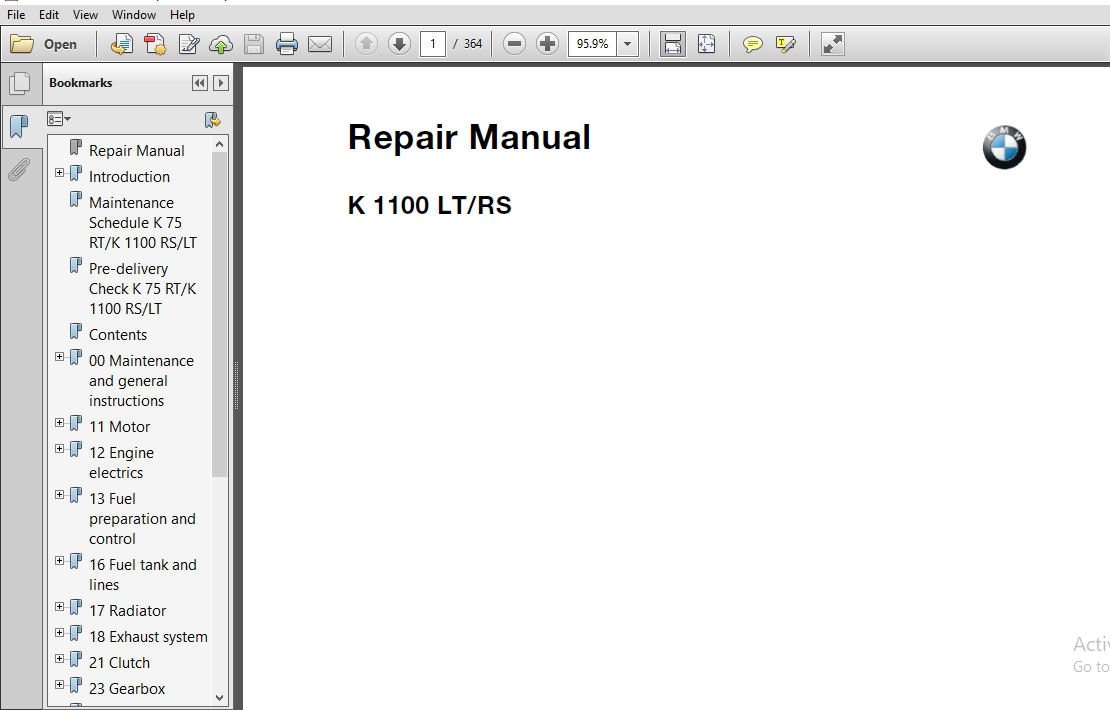Click the fit width scrolling mode icon
The image size is (1110, 710).
(x=673, y=44)
